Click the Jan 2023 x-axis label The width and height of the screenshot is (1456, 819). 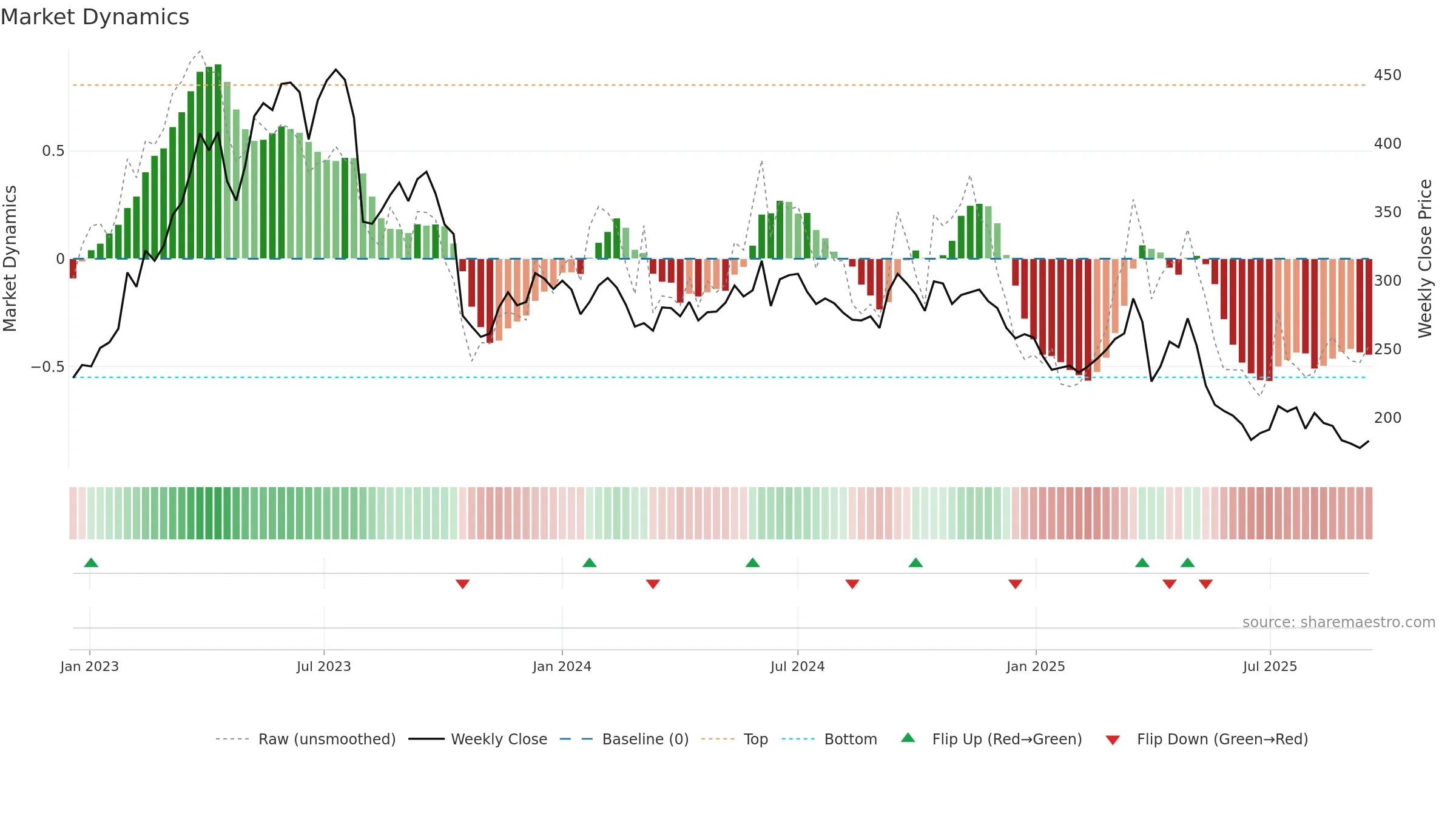click(x=90, y=666)
